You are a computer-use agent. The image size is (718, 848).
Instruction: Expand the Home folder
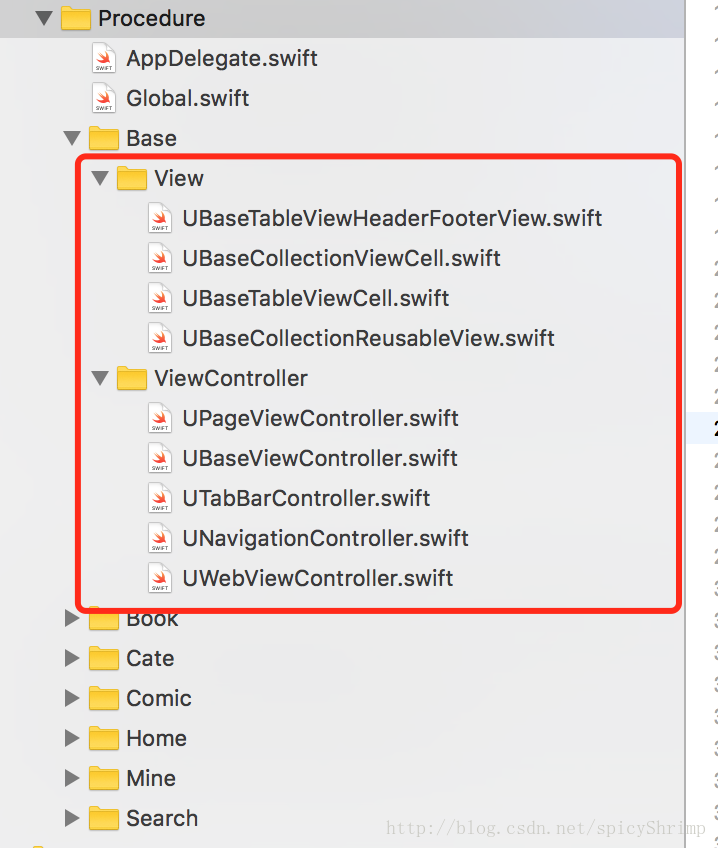point(71,738)
